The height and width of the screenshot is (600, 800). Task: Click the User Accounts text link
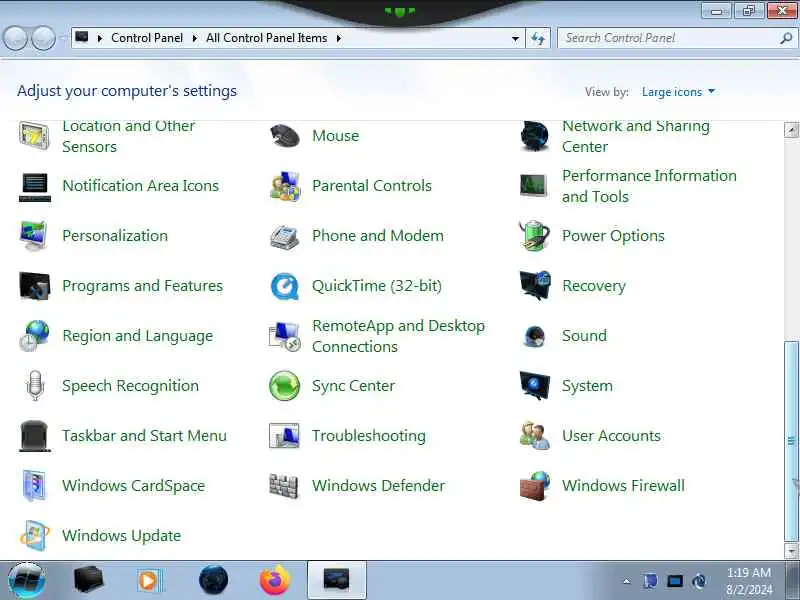click(611, 436)
